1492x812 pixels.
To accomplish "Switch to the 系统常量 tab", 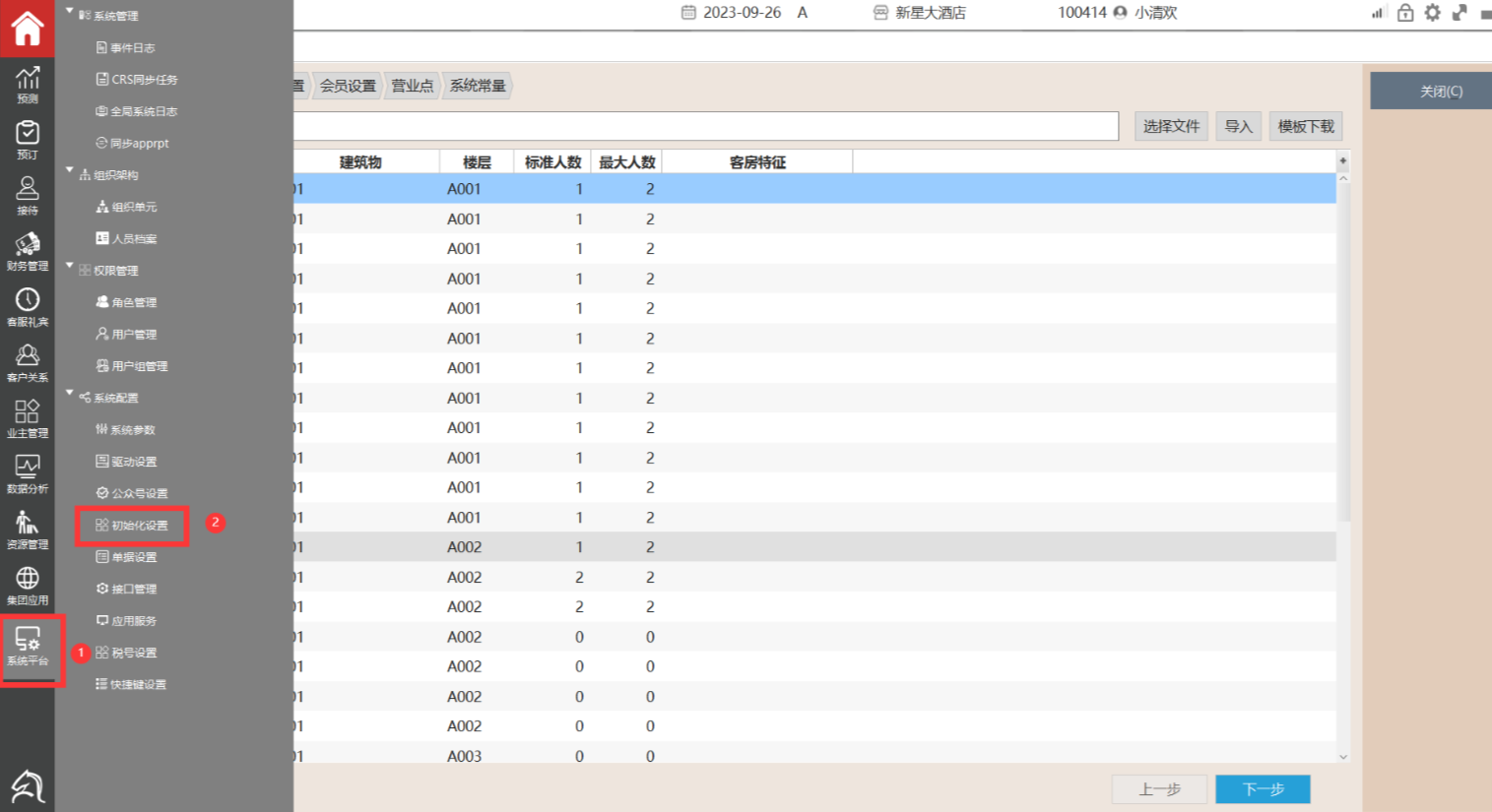I will (478, 86).
